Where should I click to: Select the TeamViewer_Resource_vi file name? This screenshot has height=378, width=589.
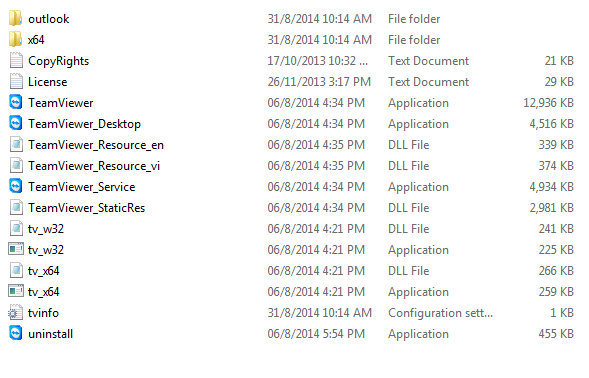94,166
